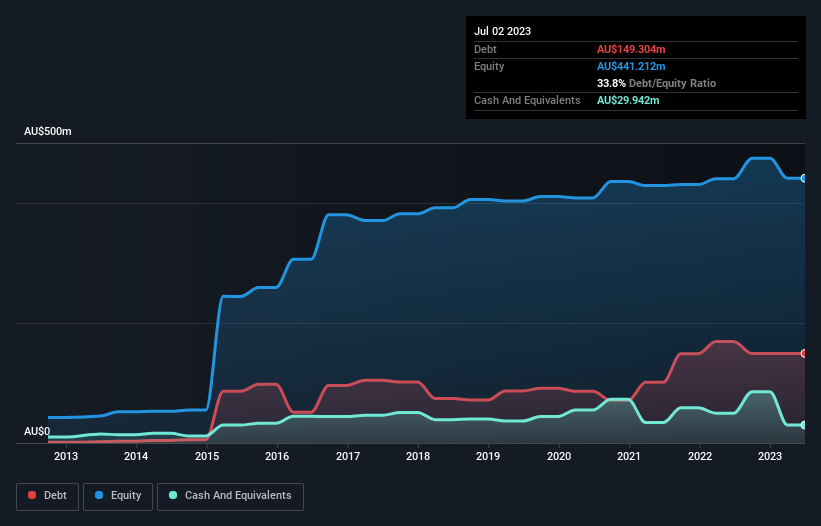
Task: Select the Equity endpoint marker on chart
Action: (804, 178)
